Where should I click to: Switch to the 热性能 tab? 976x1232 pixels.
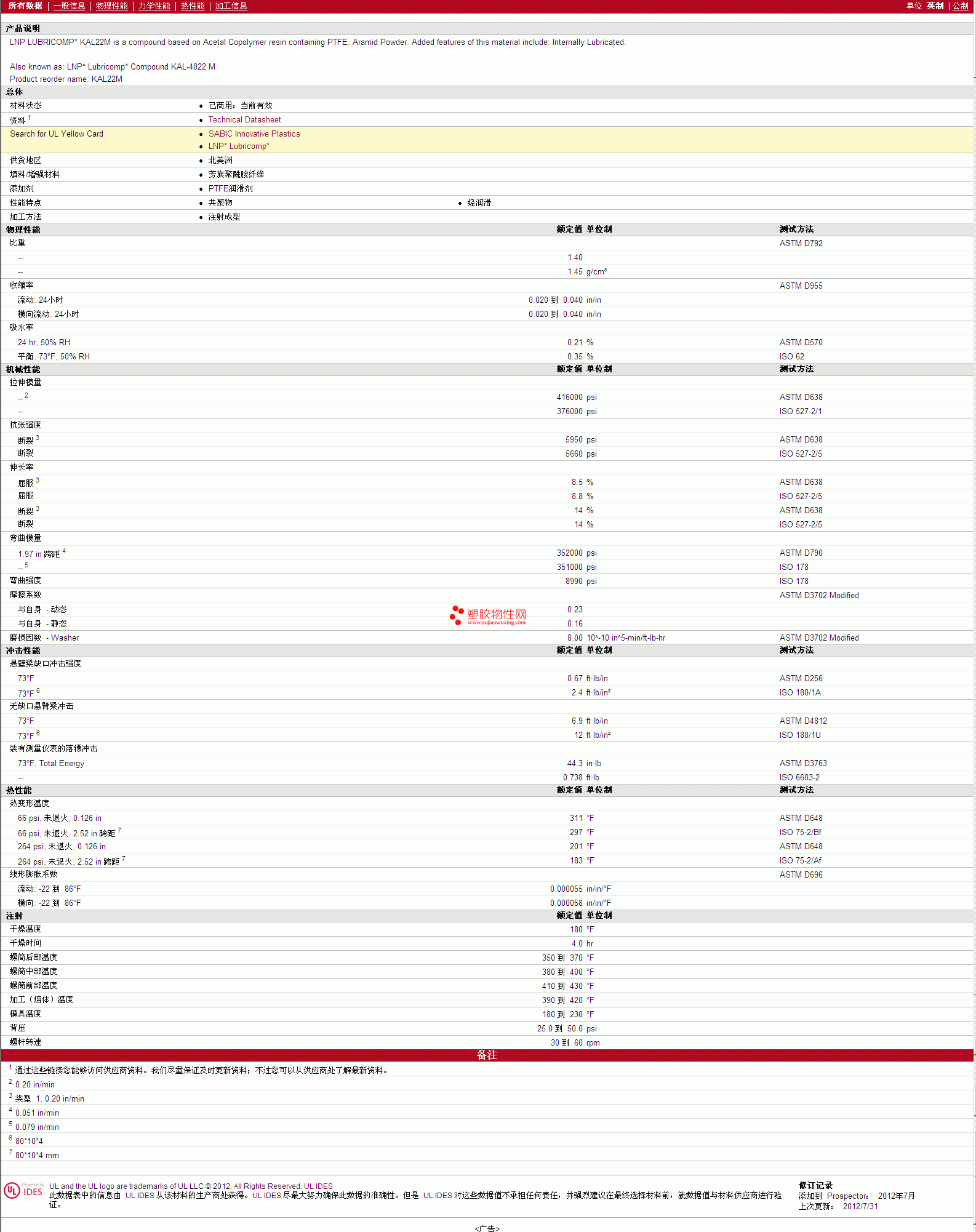click(x=193, y=6)
